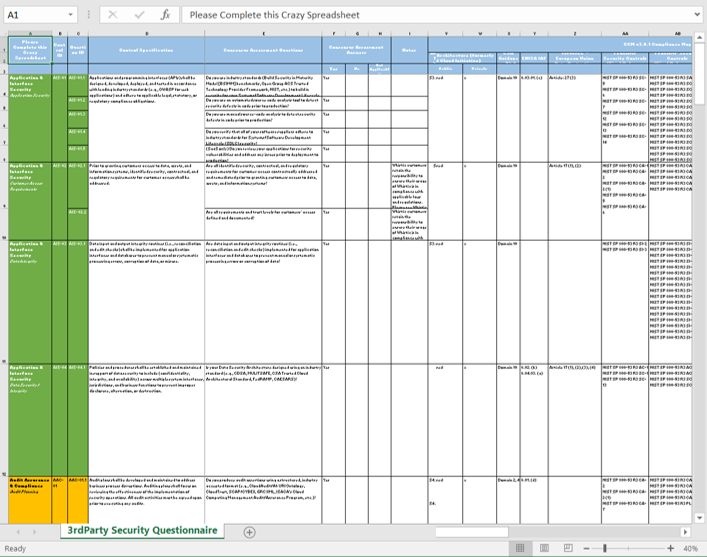Click the horizontal scrollbar right arrow
This screenshot has height=557, width=707.
tap(685, 532)
